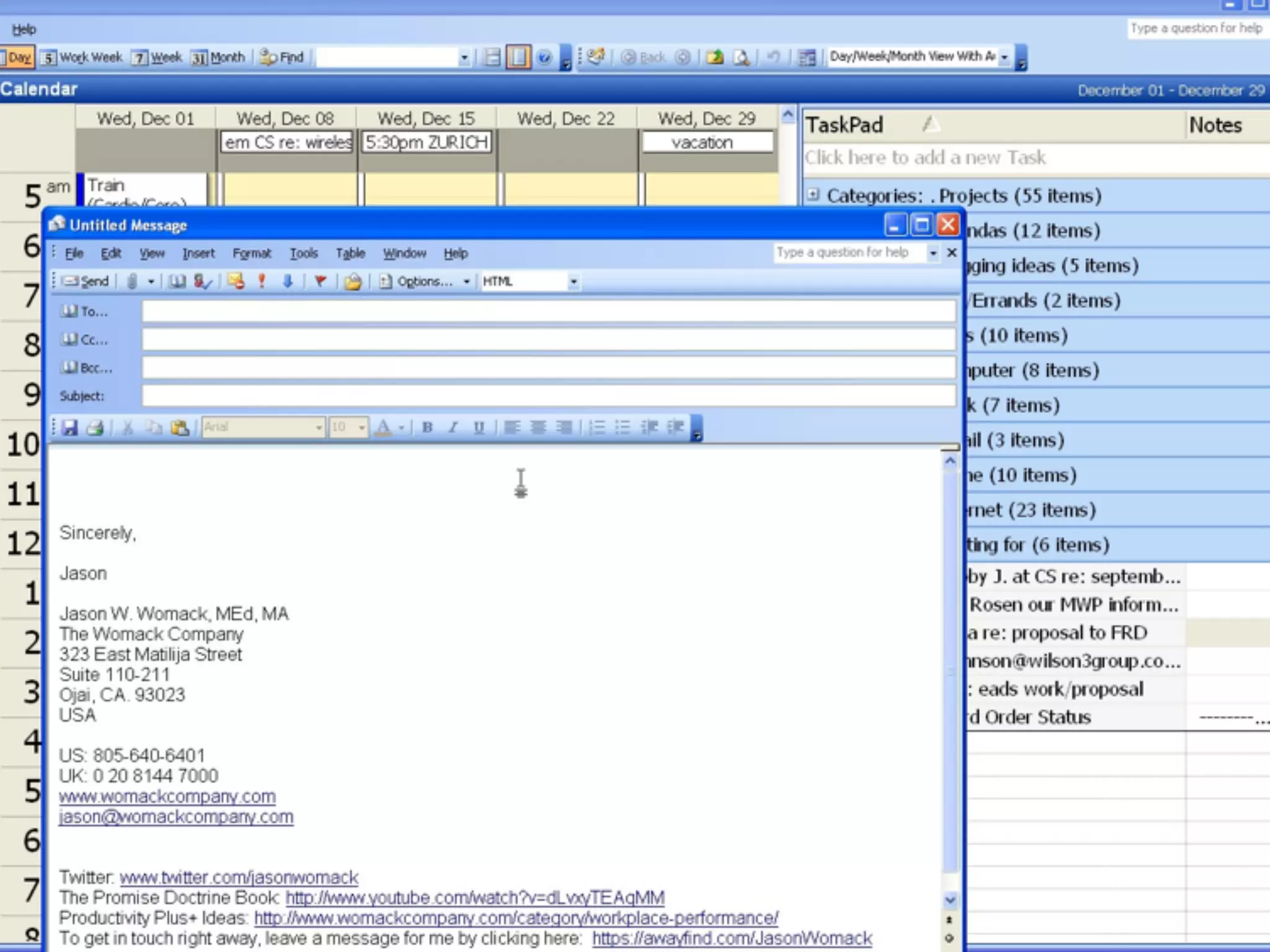The width and height of the screenshot is (1270, 952).
Task: Click the red Message Flag icon
Action: (320, 281)
